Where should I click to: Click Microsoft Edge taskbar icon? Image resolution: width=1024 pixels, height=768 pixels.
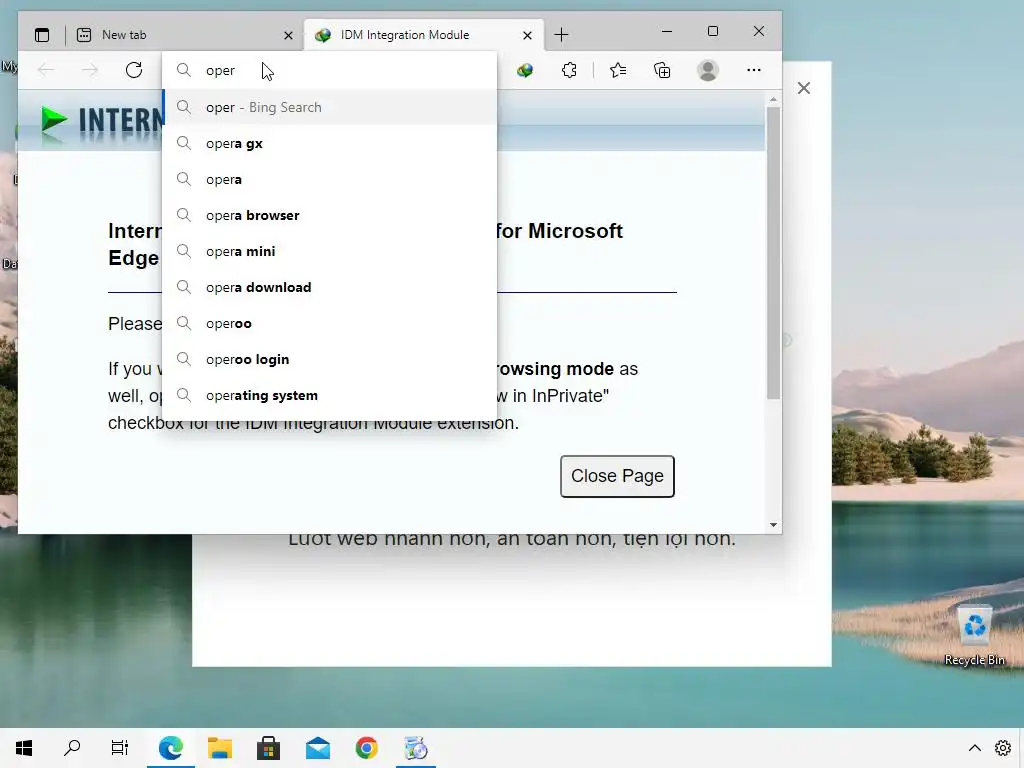pos(170,748)
